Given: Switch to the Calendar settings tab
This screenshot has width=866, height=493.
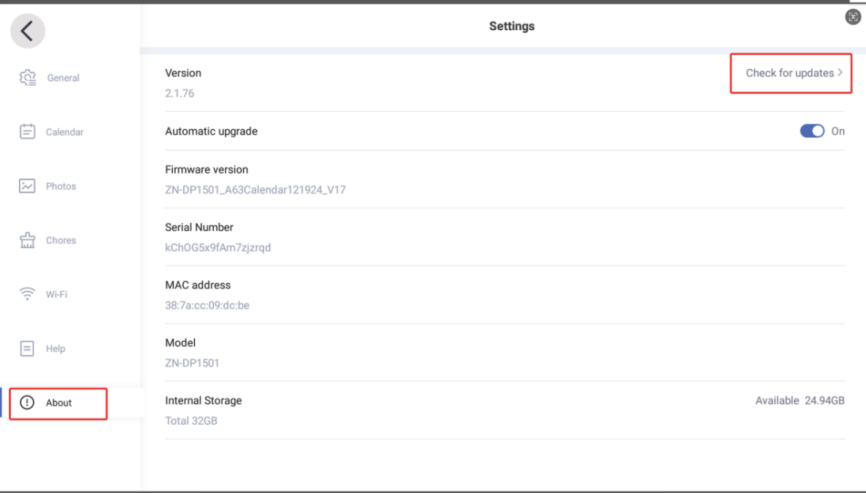Looking at the screenshot, I should 65,132.
